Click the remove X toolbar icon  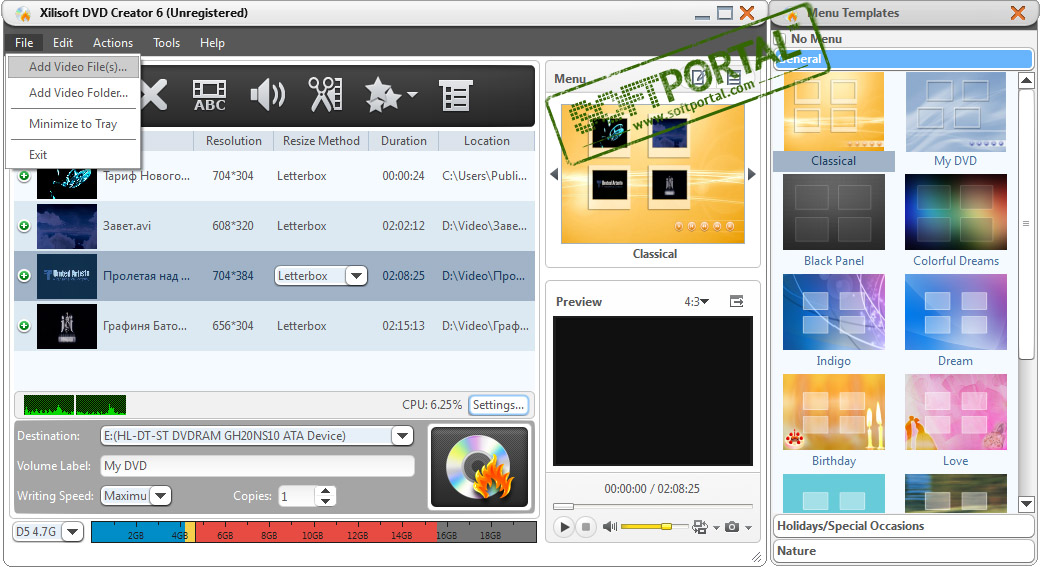[x=154, y=95]
